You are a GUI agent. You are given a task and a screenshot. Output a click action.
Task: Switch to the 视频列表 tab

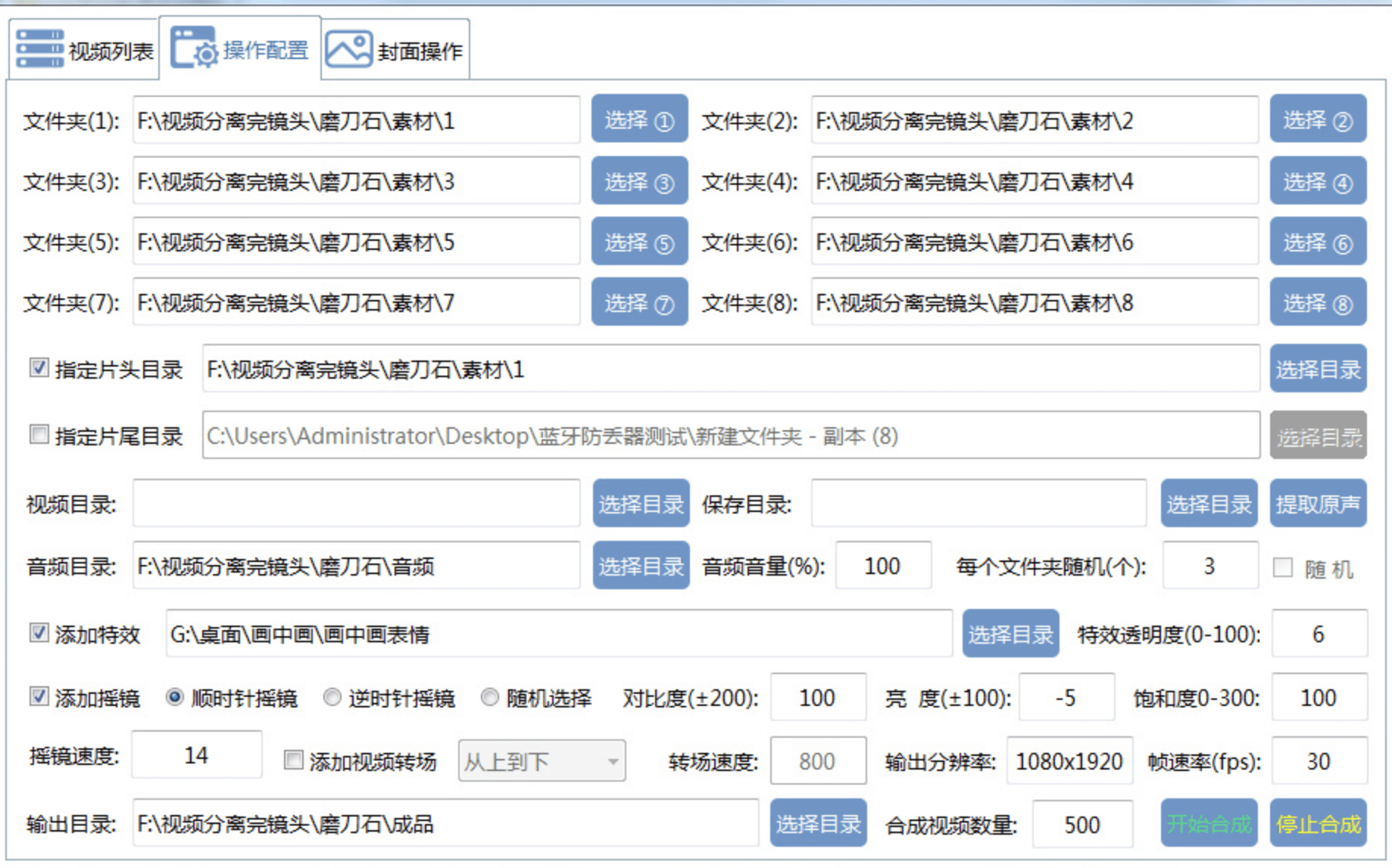click(x=84, y=49)
